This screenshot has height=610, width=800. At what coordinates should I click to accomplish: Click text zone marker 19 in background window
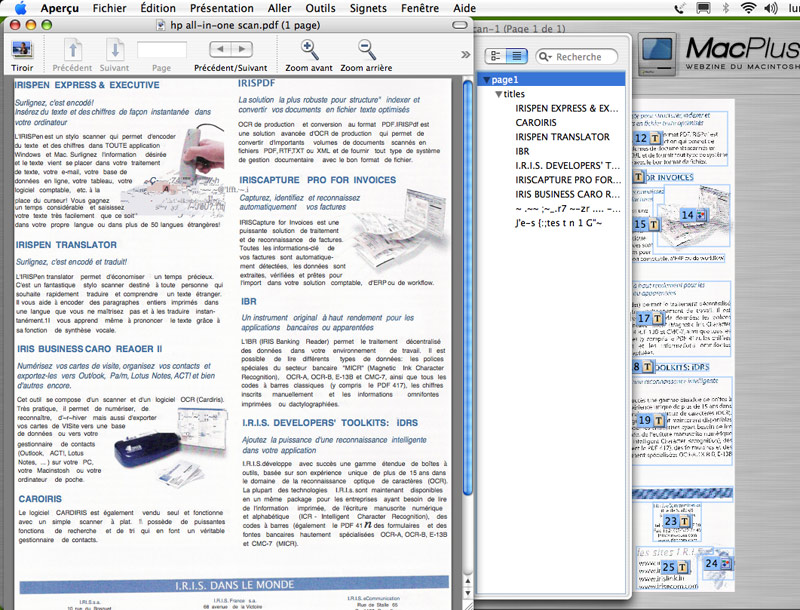[651, 420]
